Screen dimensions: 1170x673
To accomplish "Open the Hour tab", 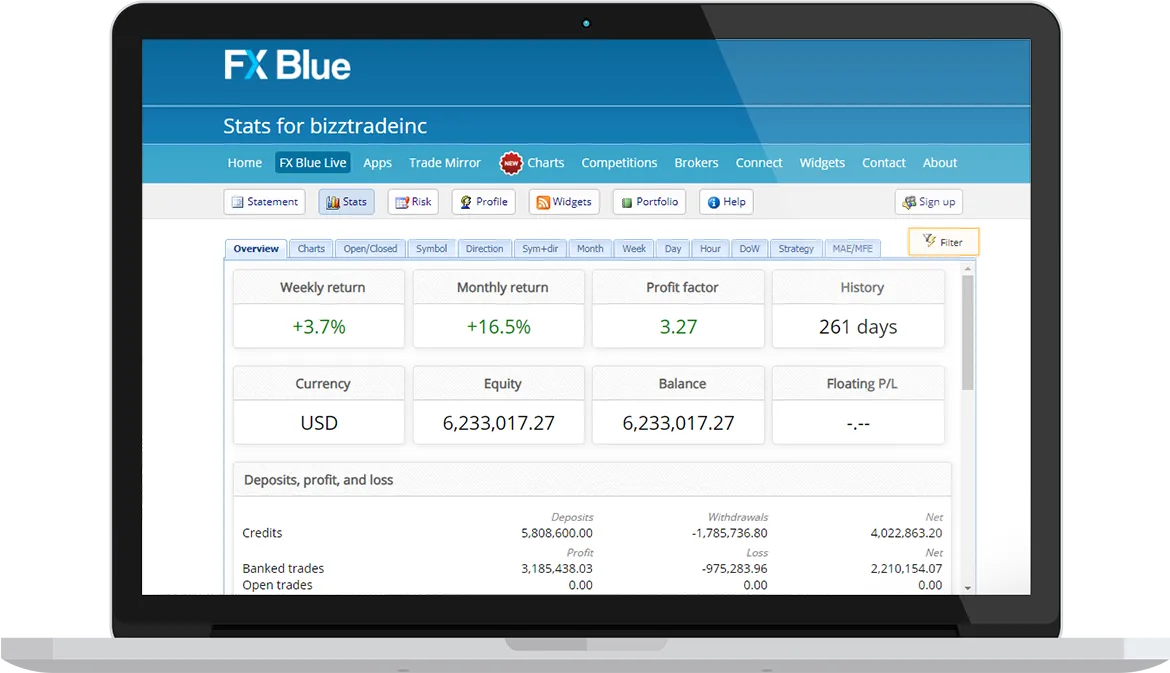I will tap(710, 248).
